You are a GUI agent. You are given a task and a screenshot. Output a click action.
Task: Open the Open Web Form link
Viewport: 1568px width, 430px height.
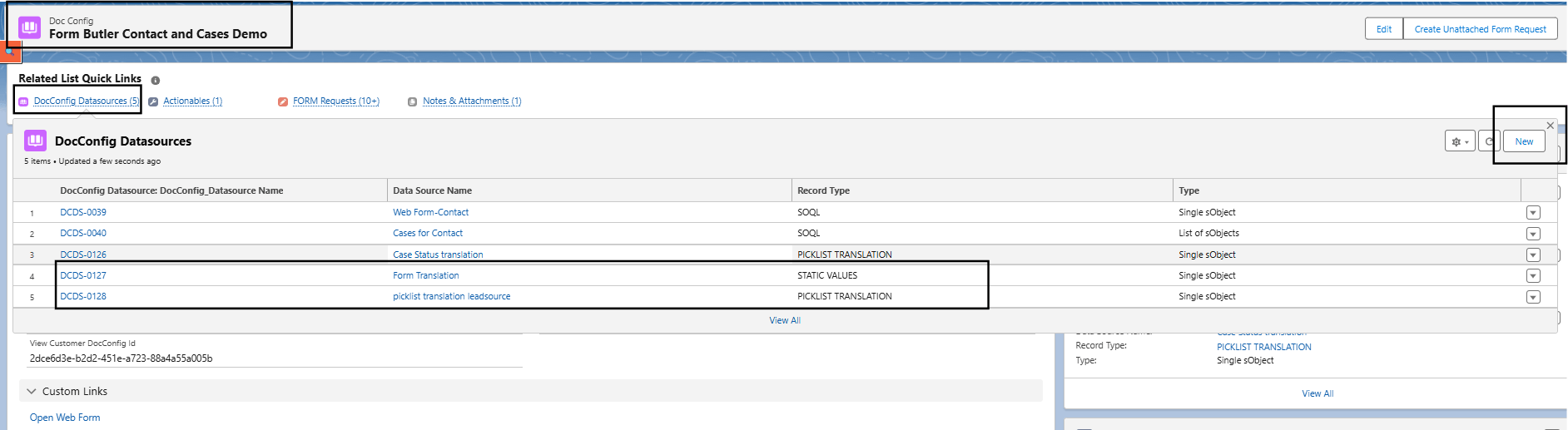[x=65, y=418]
